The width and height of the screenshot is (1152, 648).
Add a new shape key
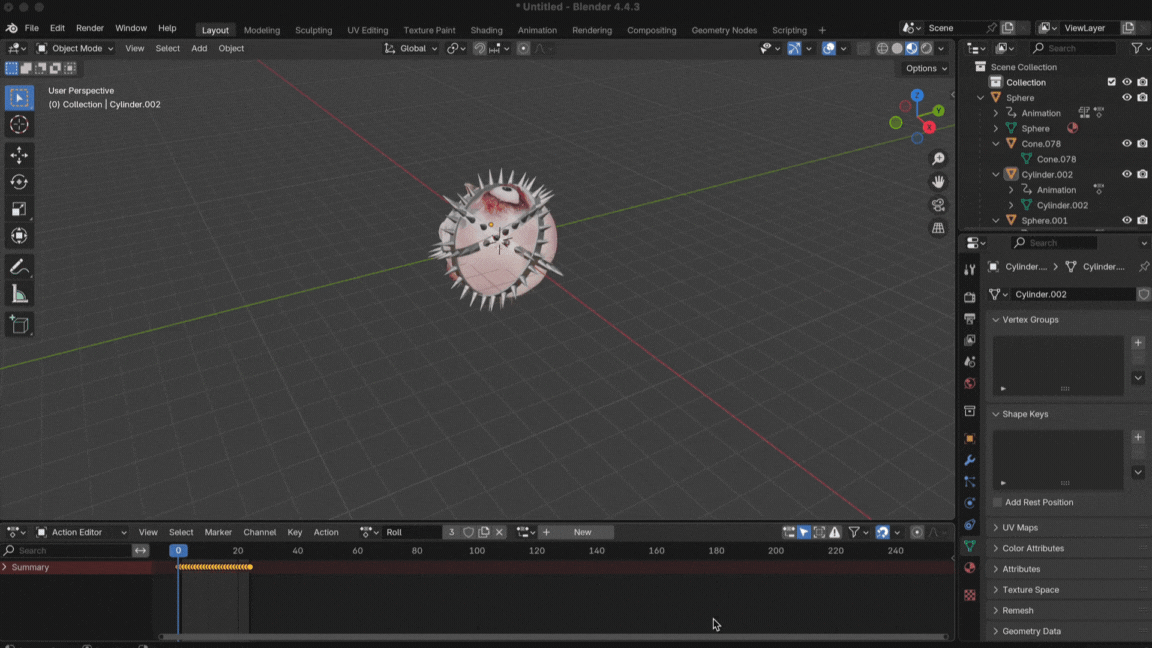coord(1138,437)
